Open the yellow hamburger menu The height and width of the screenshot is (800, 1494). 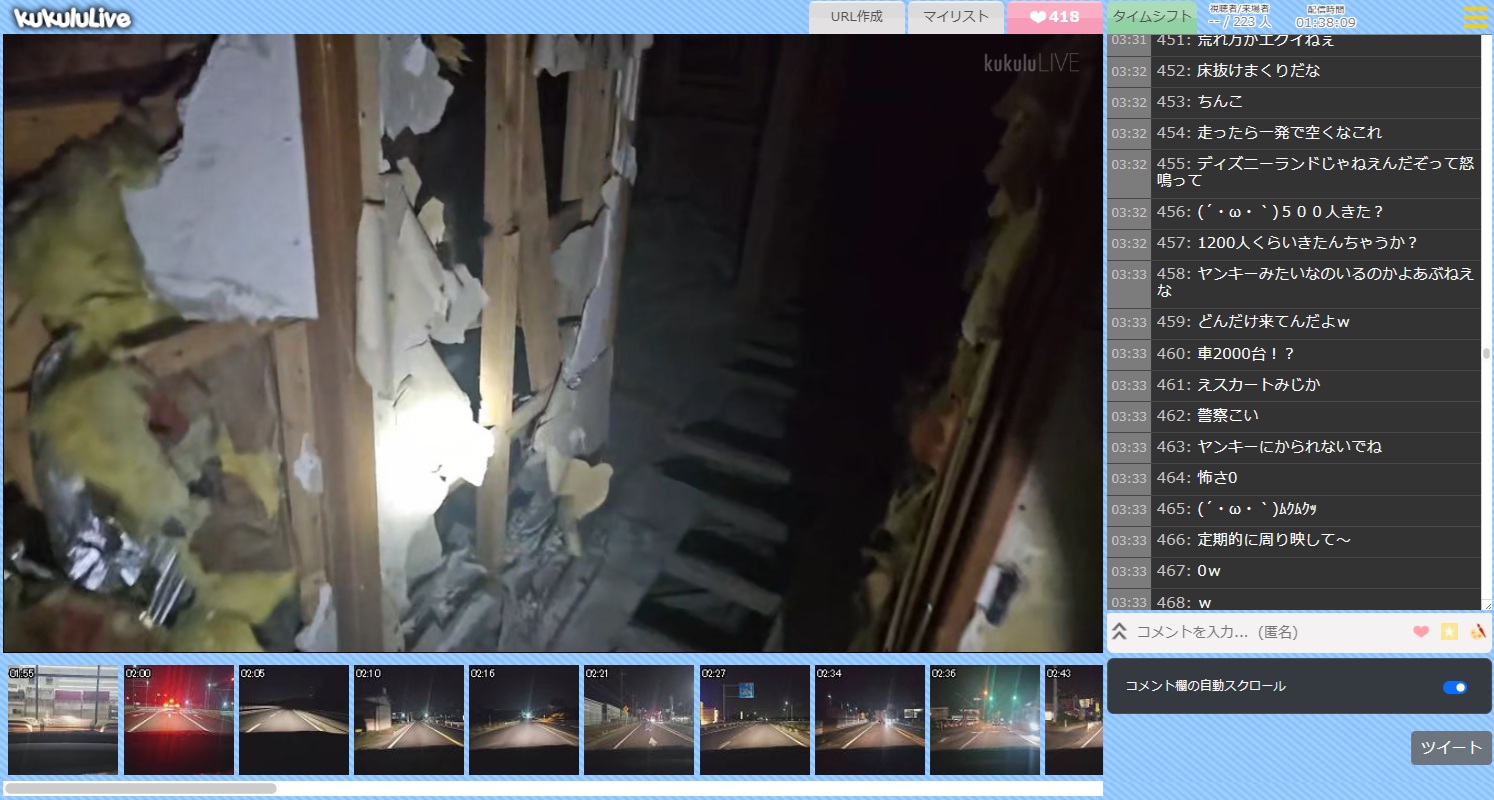[1475, 18]
